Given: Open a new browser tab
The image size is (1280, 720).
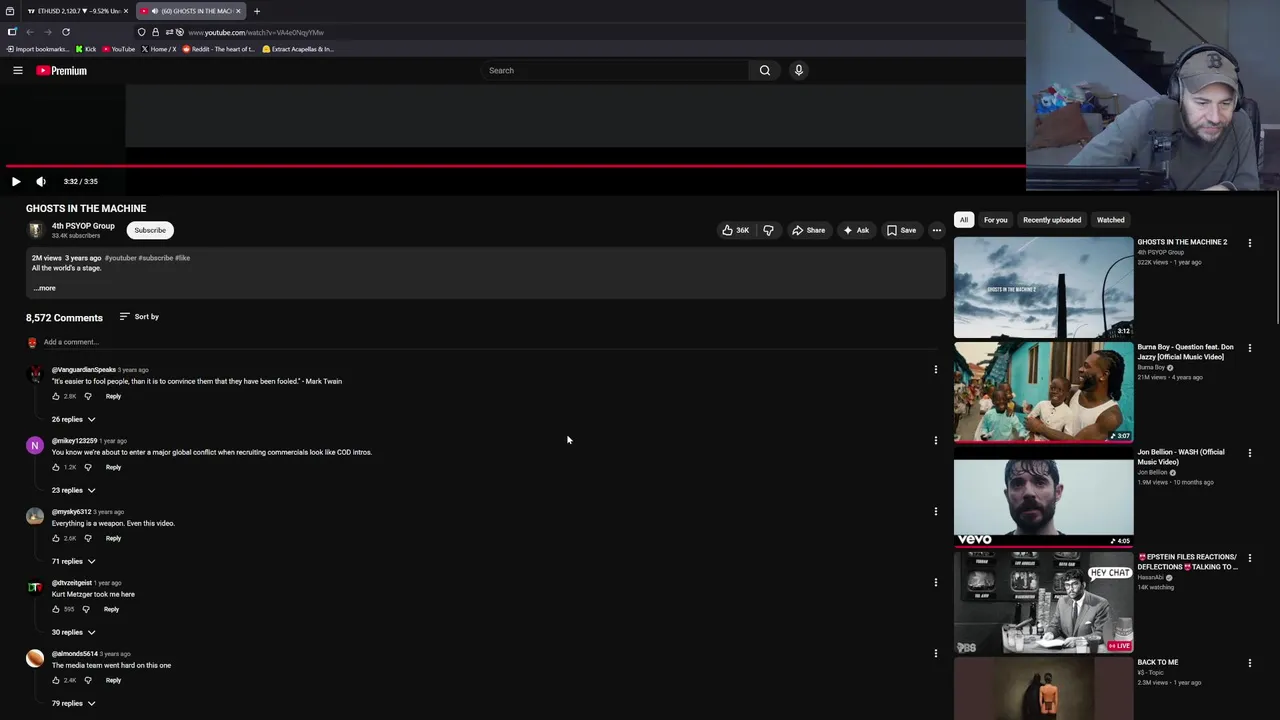Looking at the screenshot, I should pos(257,11).
